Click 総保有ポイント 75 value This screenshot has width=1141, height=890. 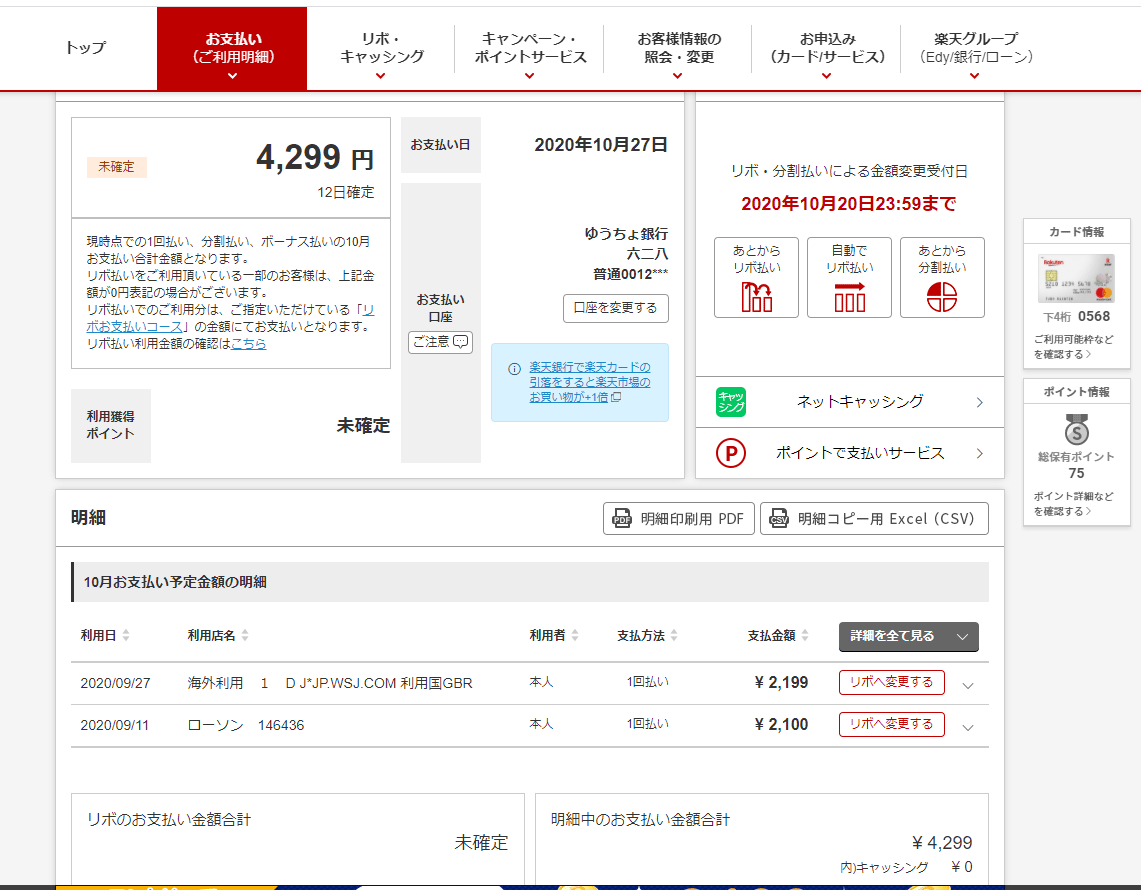pos(1076,474)
